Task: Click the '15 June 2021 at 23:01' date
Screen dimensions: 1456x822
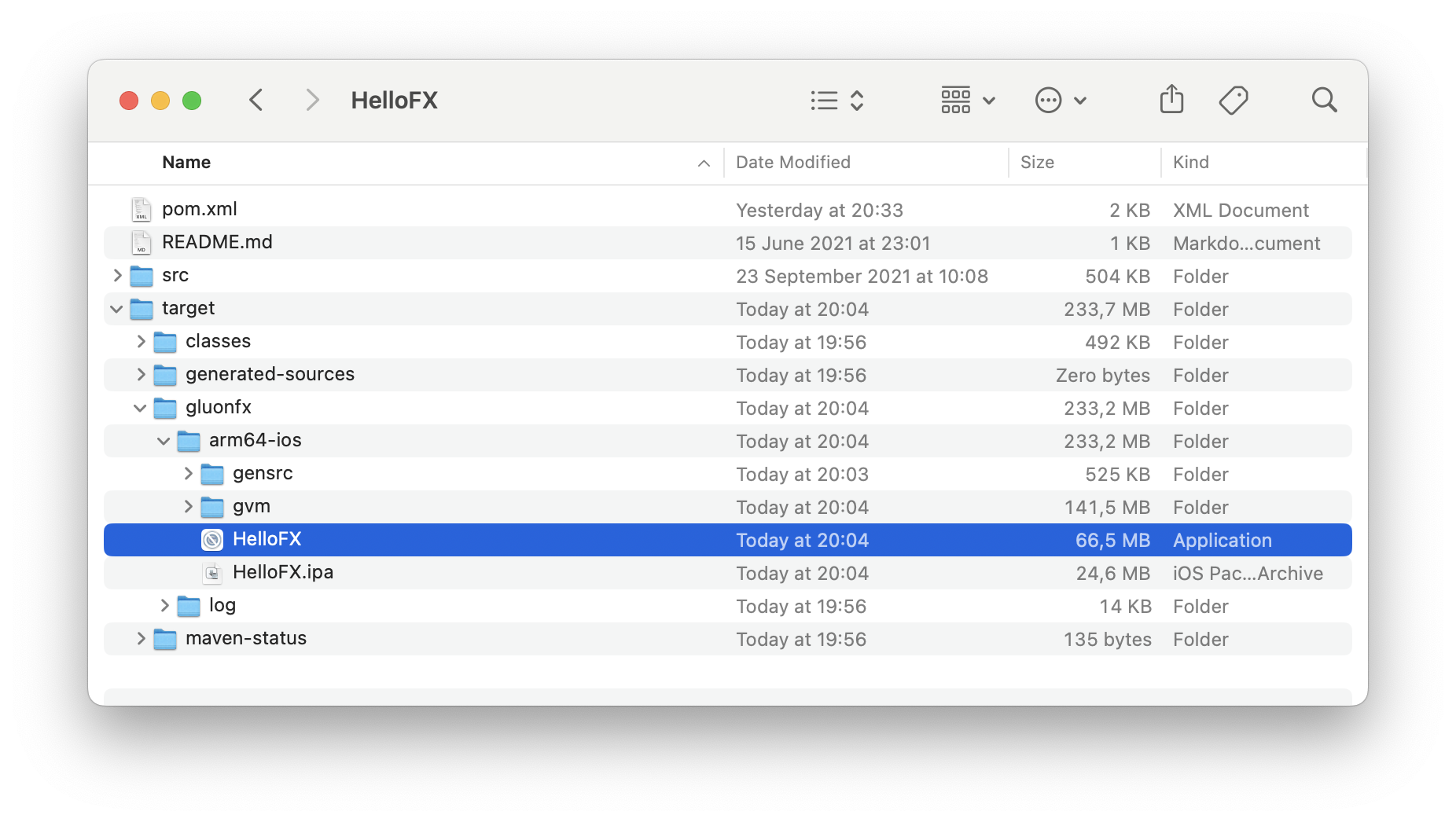Action: pyautogui.click(x=833, y=243)
